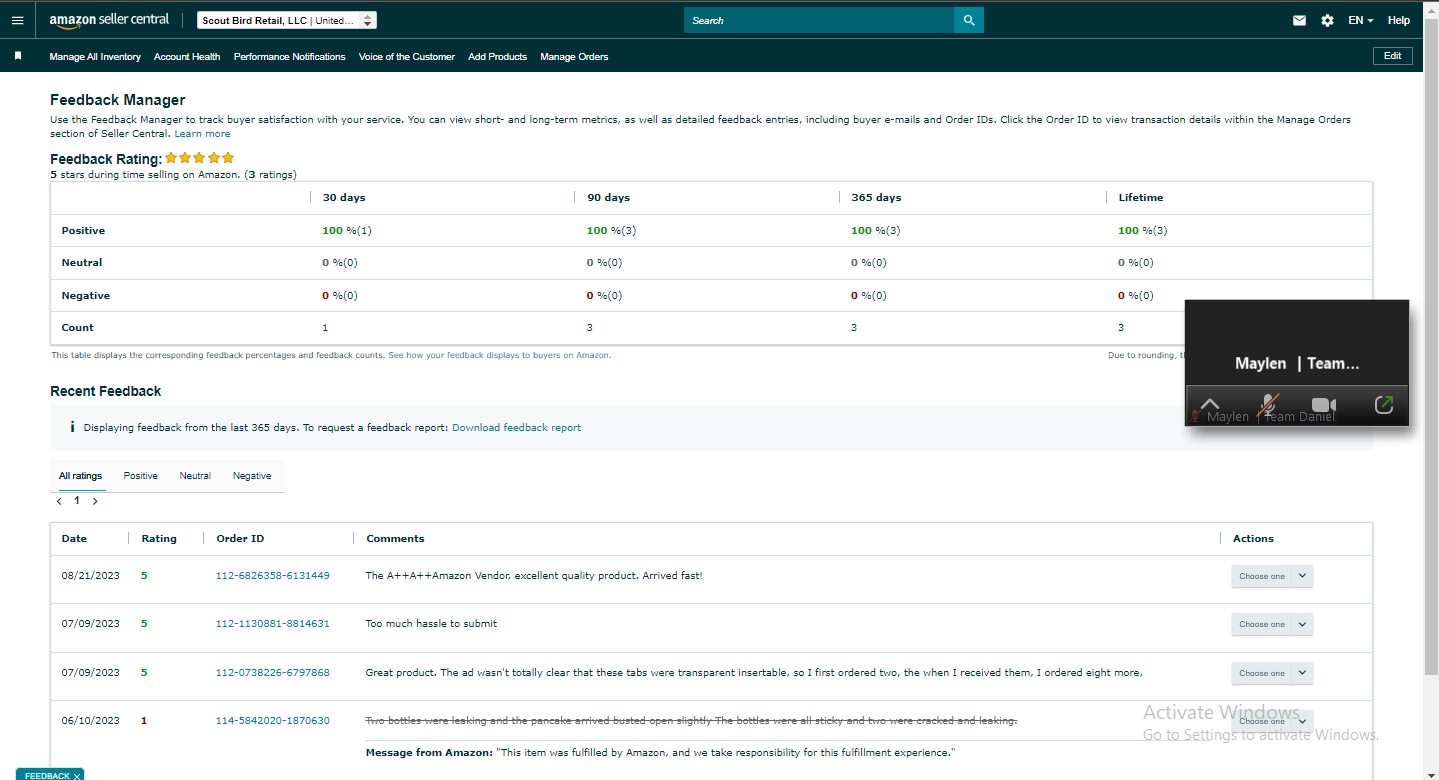Open order 112-1130881-8814631
Viewport: 1439px width, 780px height.
tap(273, 624)
